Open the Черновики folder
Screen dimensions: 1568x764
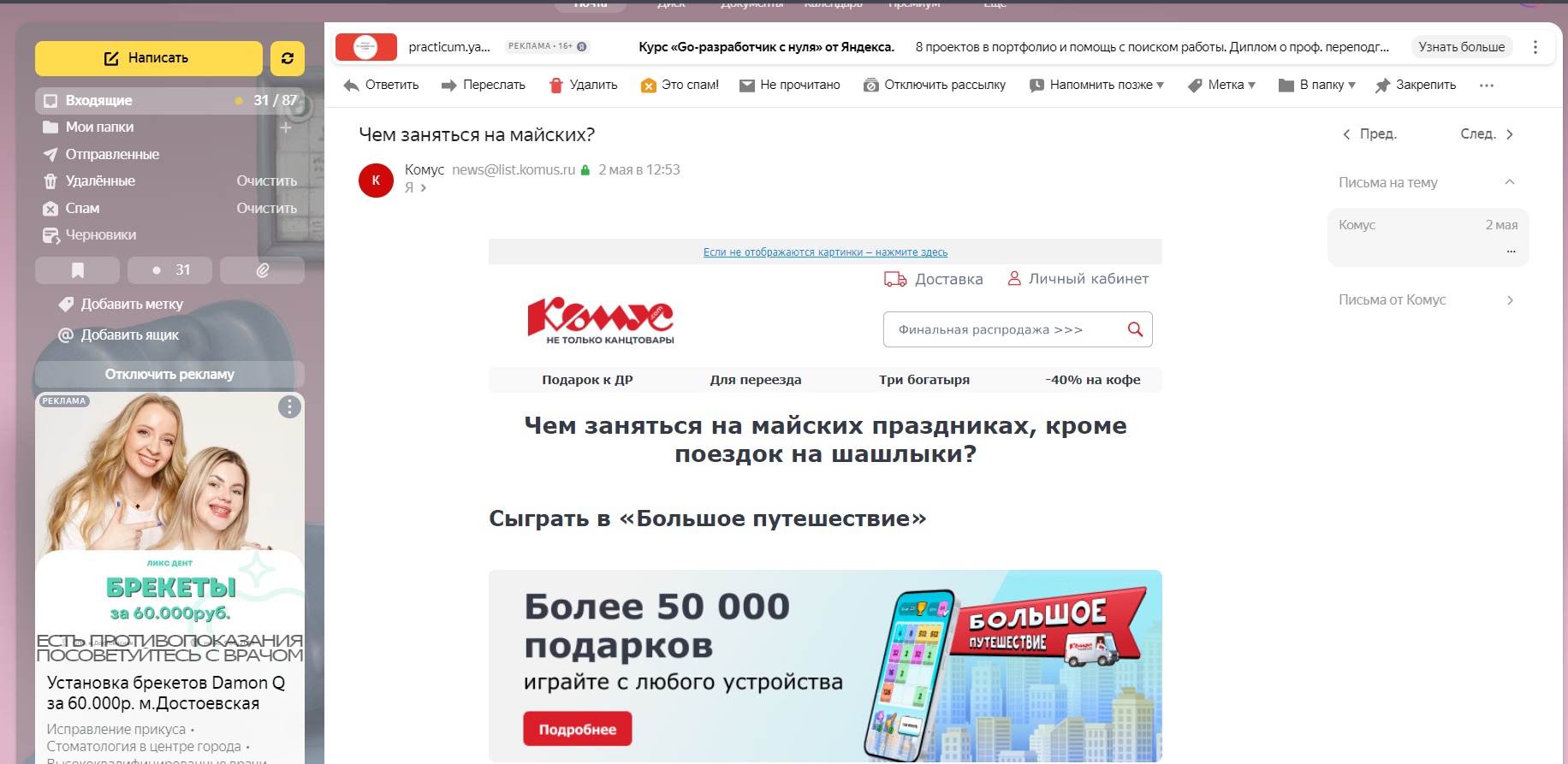[100, 234]
